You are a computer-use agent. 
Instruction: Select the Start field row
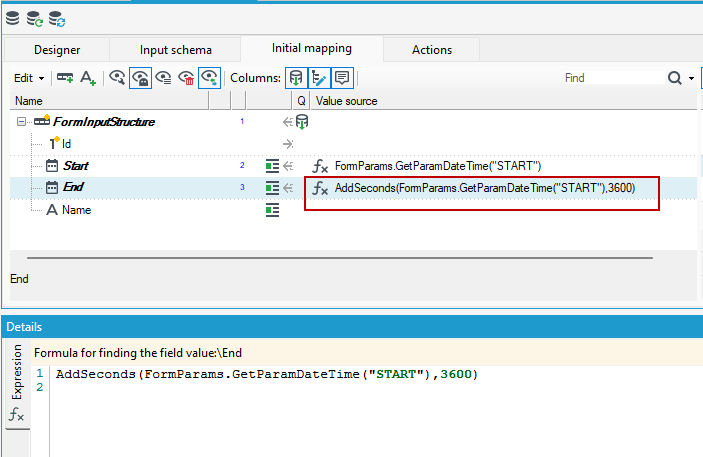pyautogui.click(x=353, y=166)
